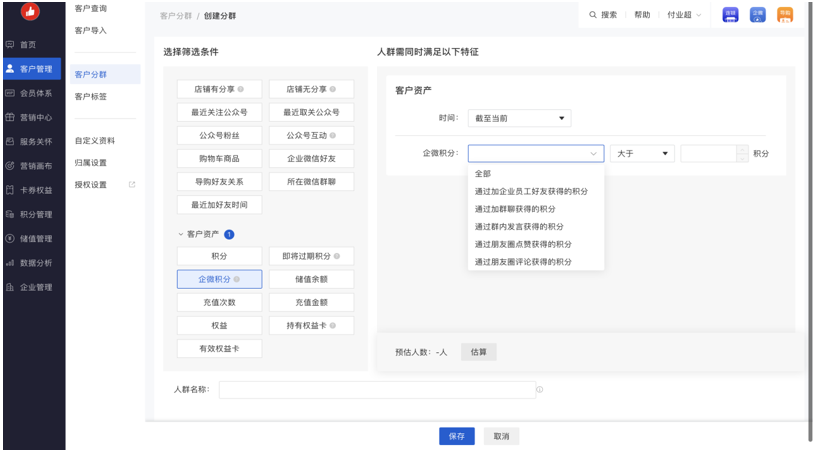Image resolution: width=820 pixels, height=456 pixels.
Task: Click info icon next to 即将过期积分
Action: pos(337,256)
